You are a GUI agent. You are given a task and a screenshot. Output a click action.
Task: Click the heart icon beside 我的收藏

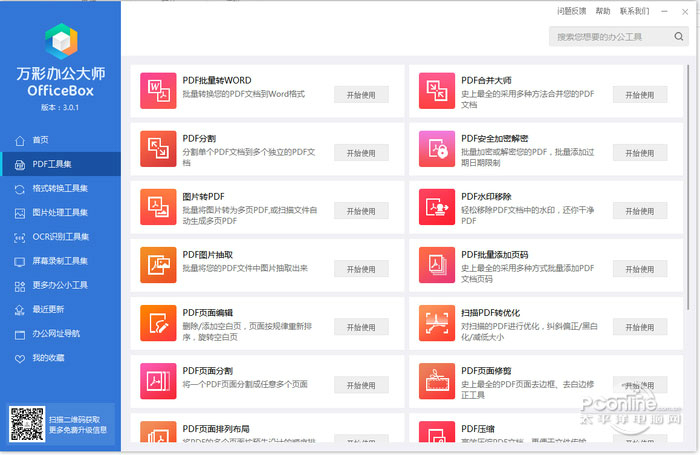coord(20,359)
